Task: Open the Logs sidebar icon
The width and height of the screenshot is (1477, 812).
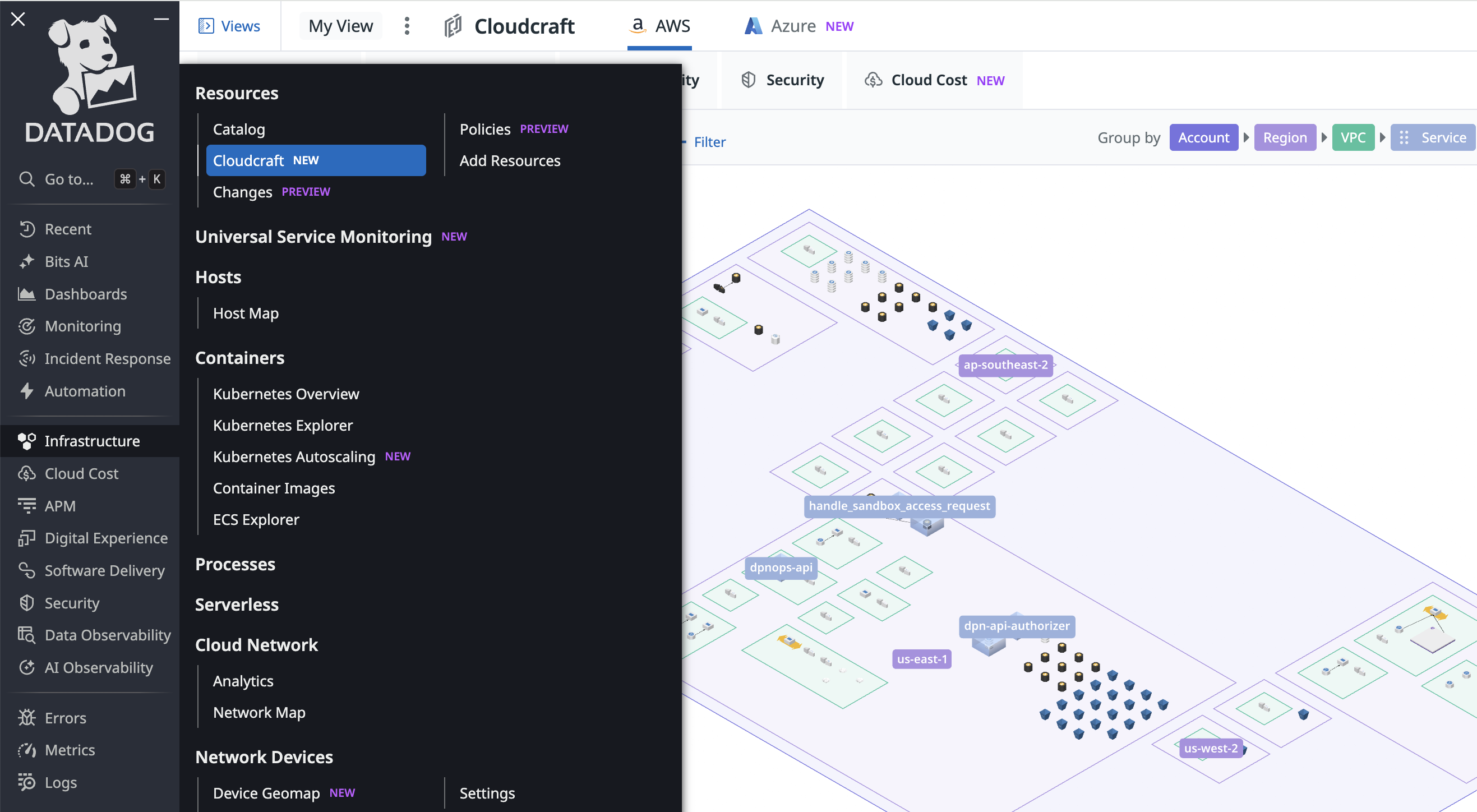Action: pyautogui.click(x=26, y=782)
